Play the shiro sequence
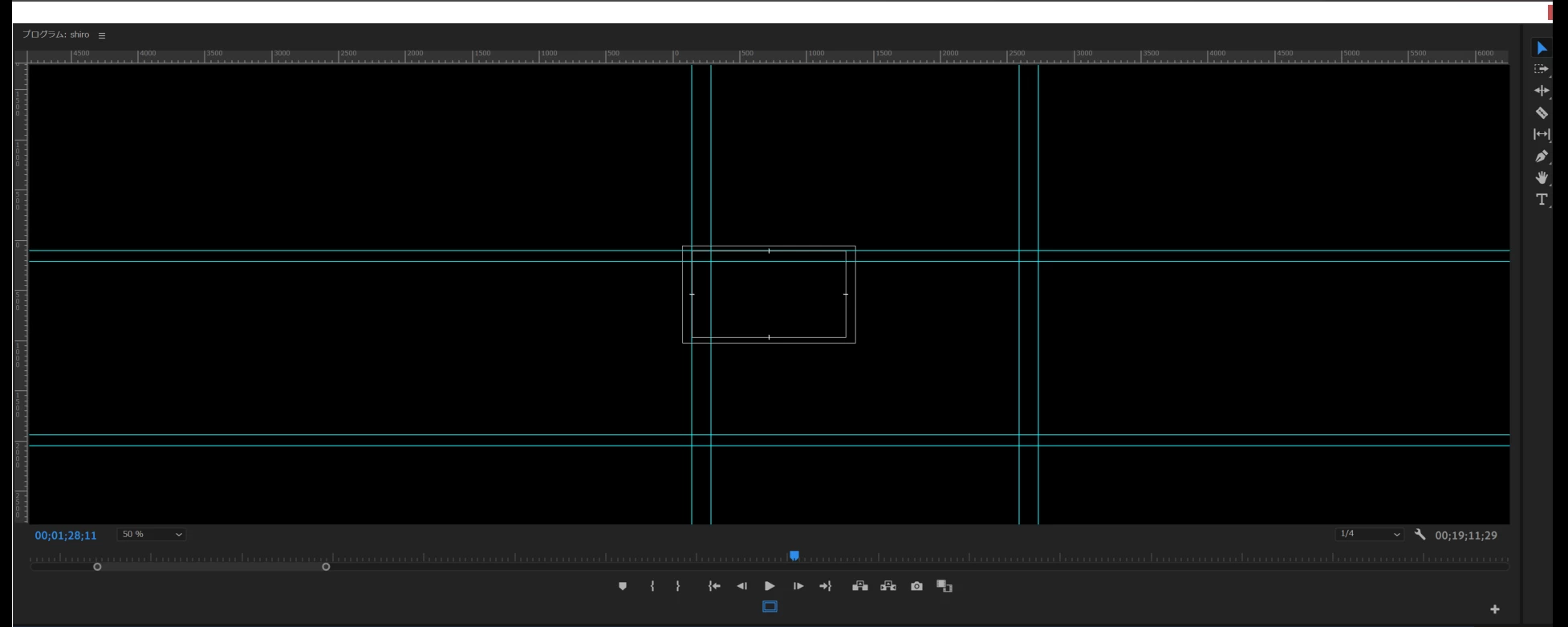 (770, 586)
